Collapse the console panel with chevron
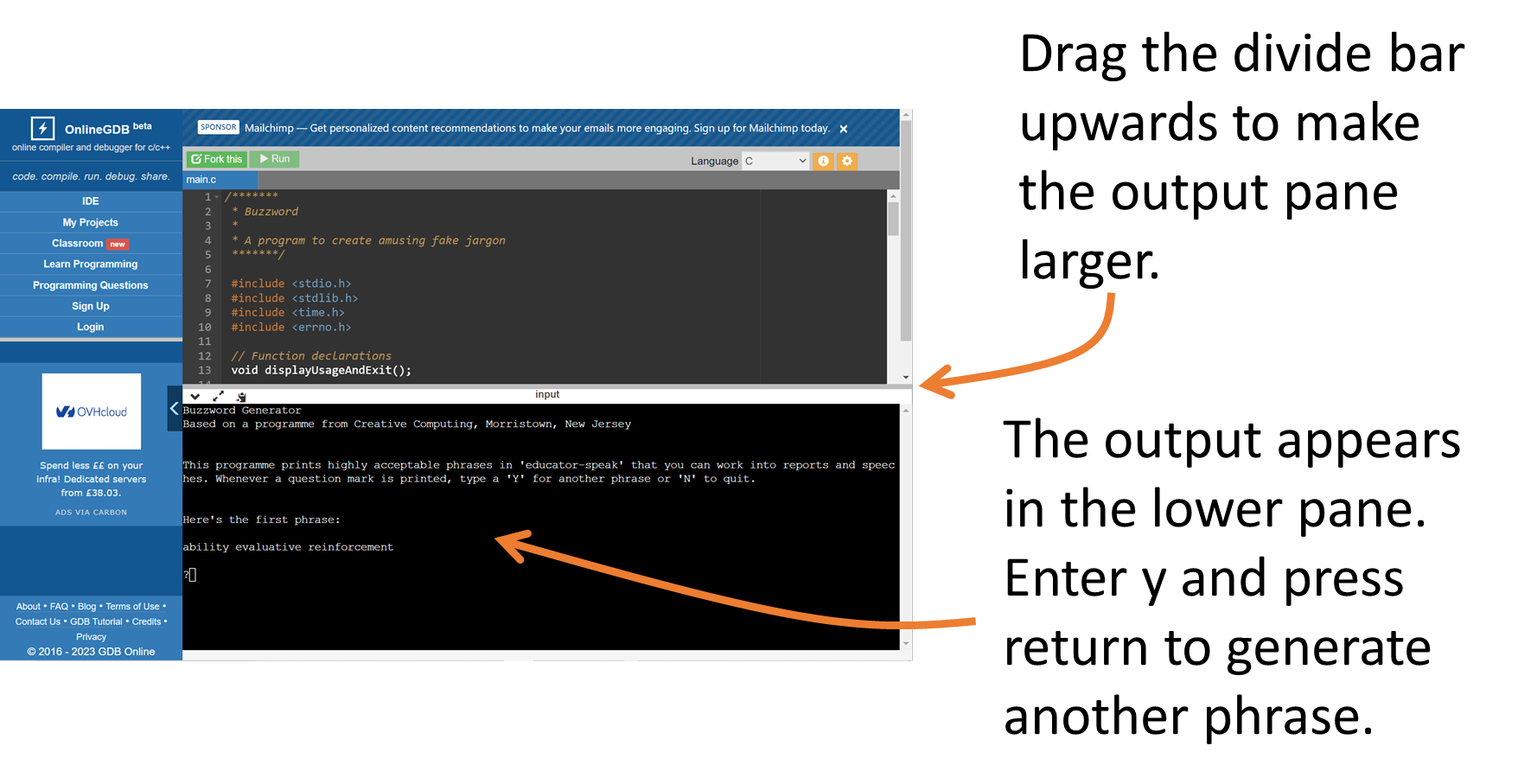 click(x=195, y=396)
